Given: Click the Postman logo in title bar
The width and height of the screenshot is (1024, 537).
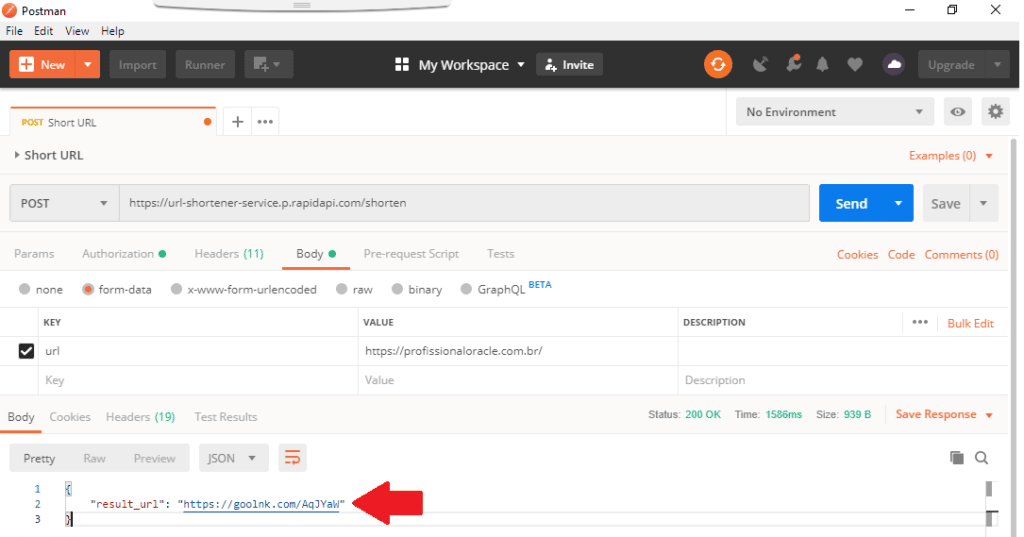Looking at the screenshot, I should click(x=9, y=10).
